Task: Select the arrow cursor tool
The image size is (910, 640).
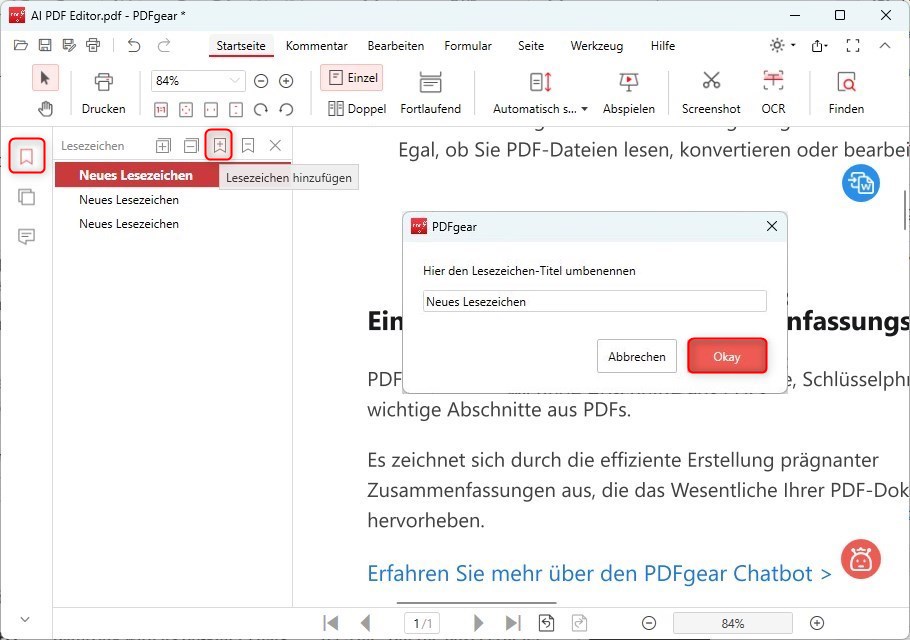Action: point(45,78)
